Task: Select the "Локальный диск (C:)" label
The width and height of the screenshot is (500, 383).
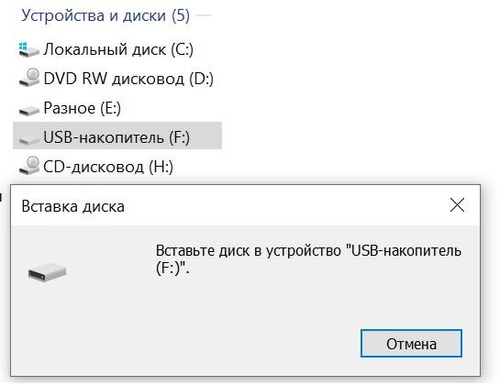Action: point(118,50)
